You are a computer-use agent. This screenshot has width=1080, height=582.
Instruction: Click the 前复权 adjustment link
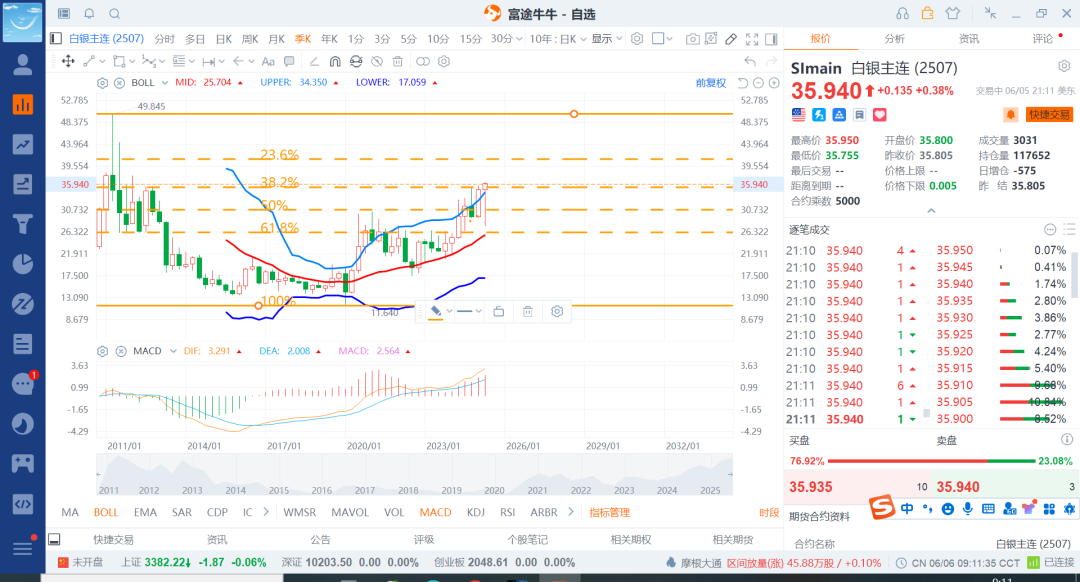click(711, 83)
